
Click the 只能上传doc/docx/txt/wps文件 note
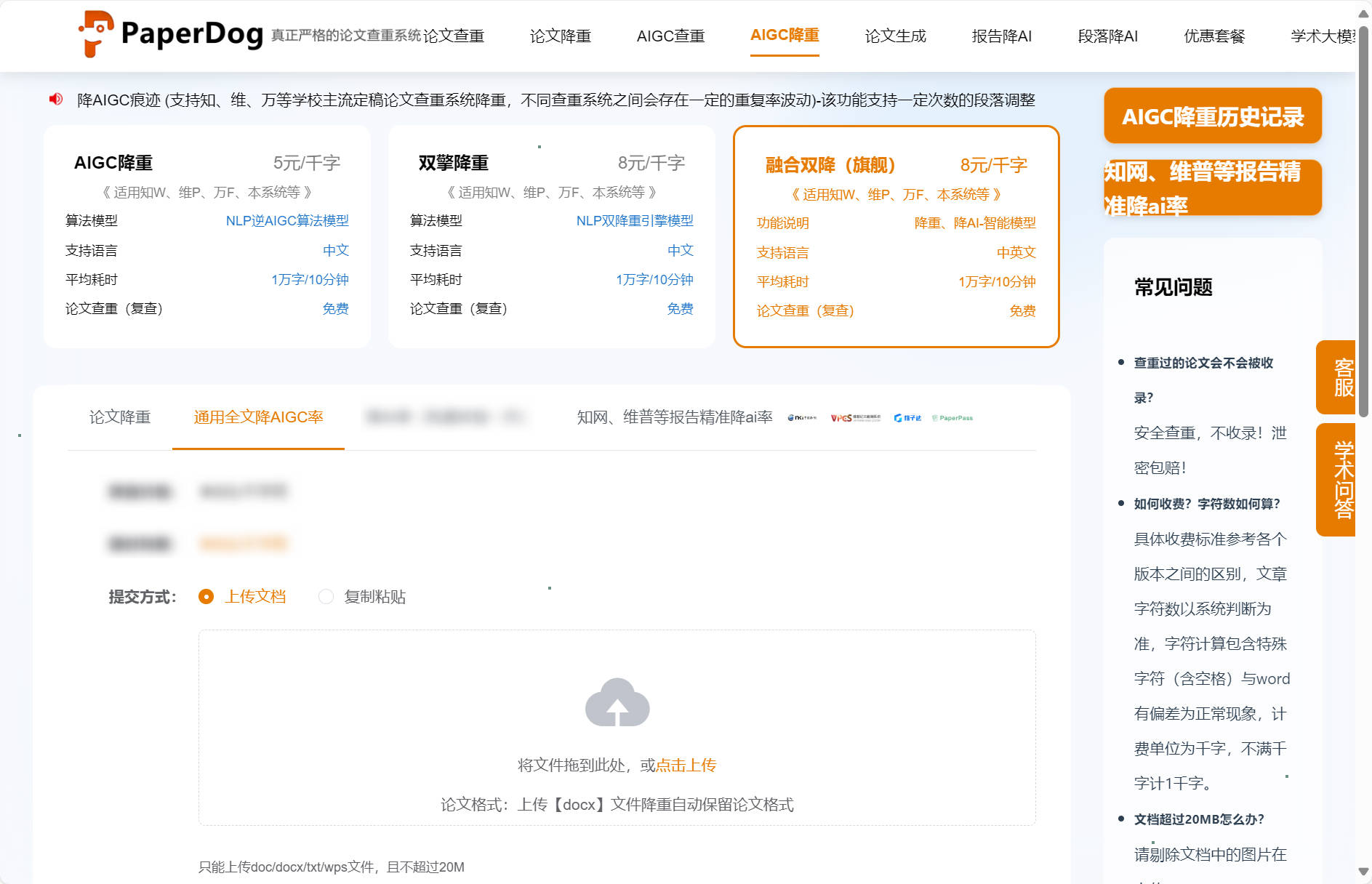[332, 867]
